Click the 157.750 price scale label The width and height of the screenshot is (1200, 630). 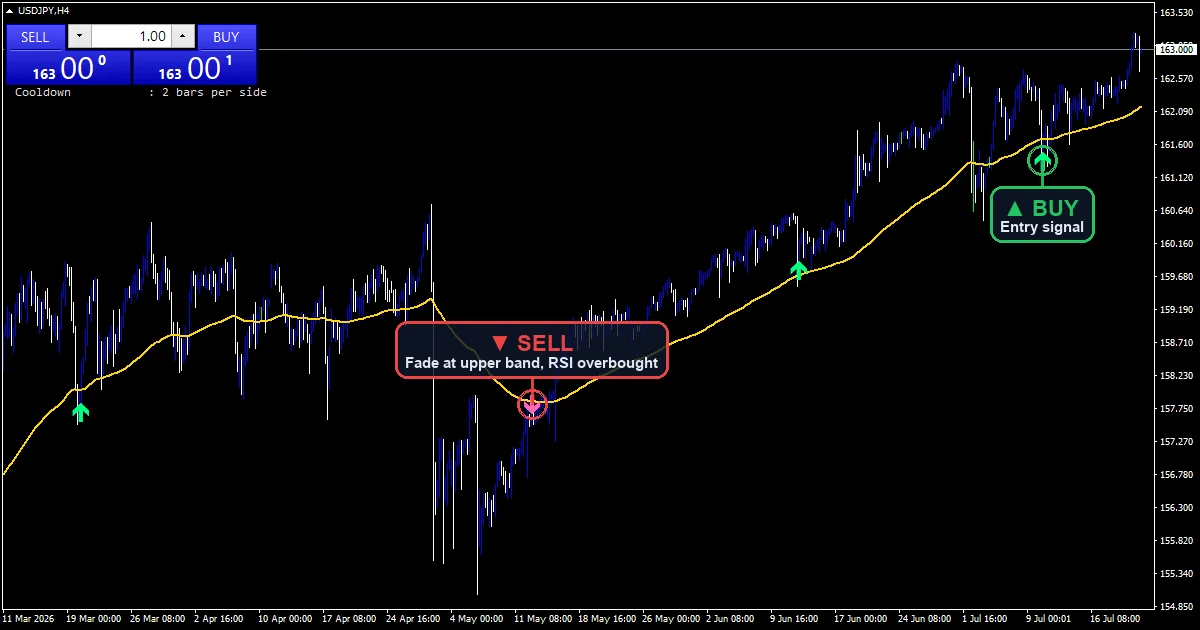click(1175, 409)
